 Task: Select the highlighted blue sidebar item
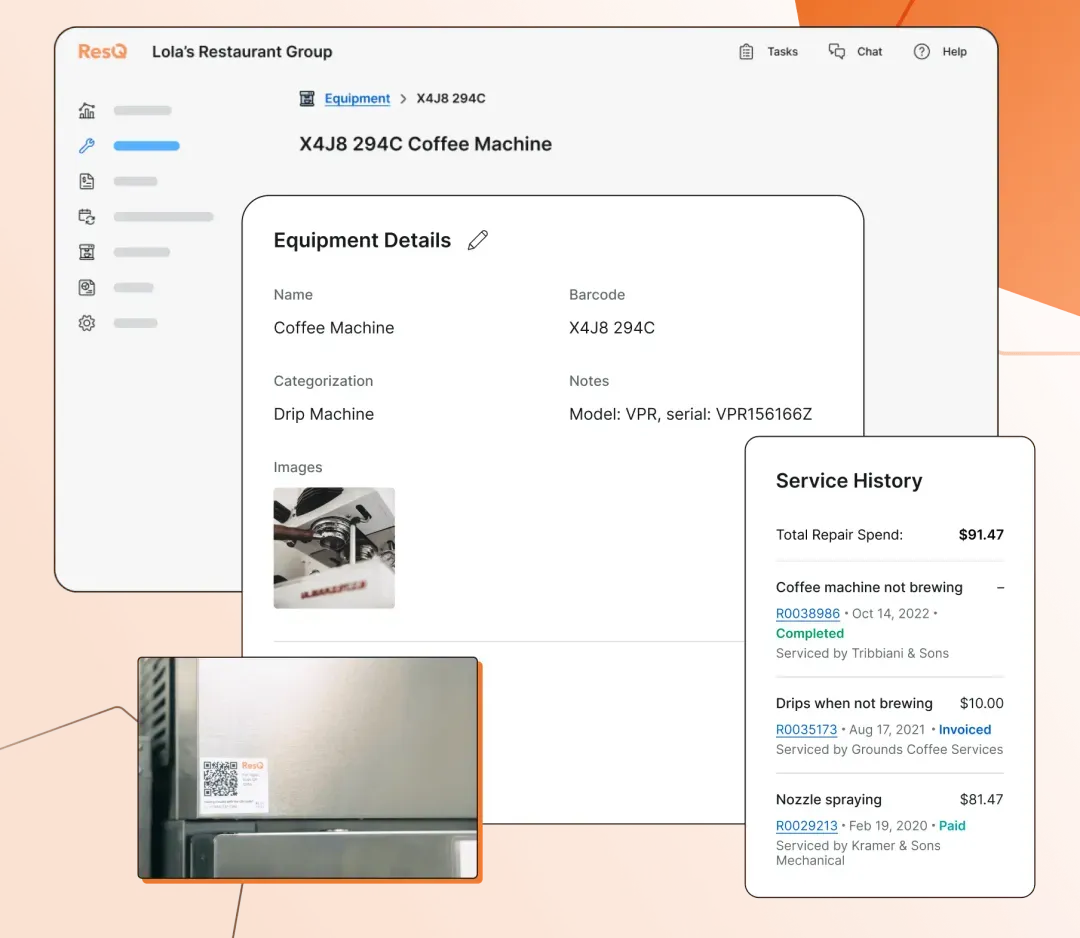pyautogui.click(x=147, y=146)
